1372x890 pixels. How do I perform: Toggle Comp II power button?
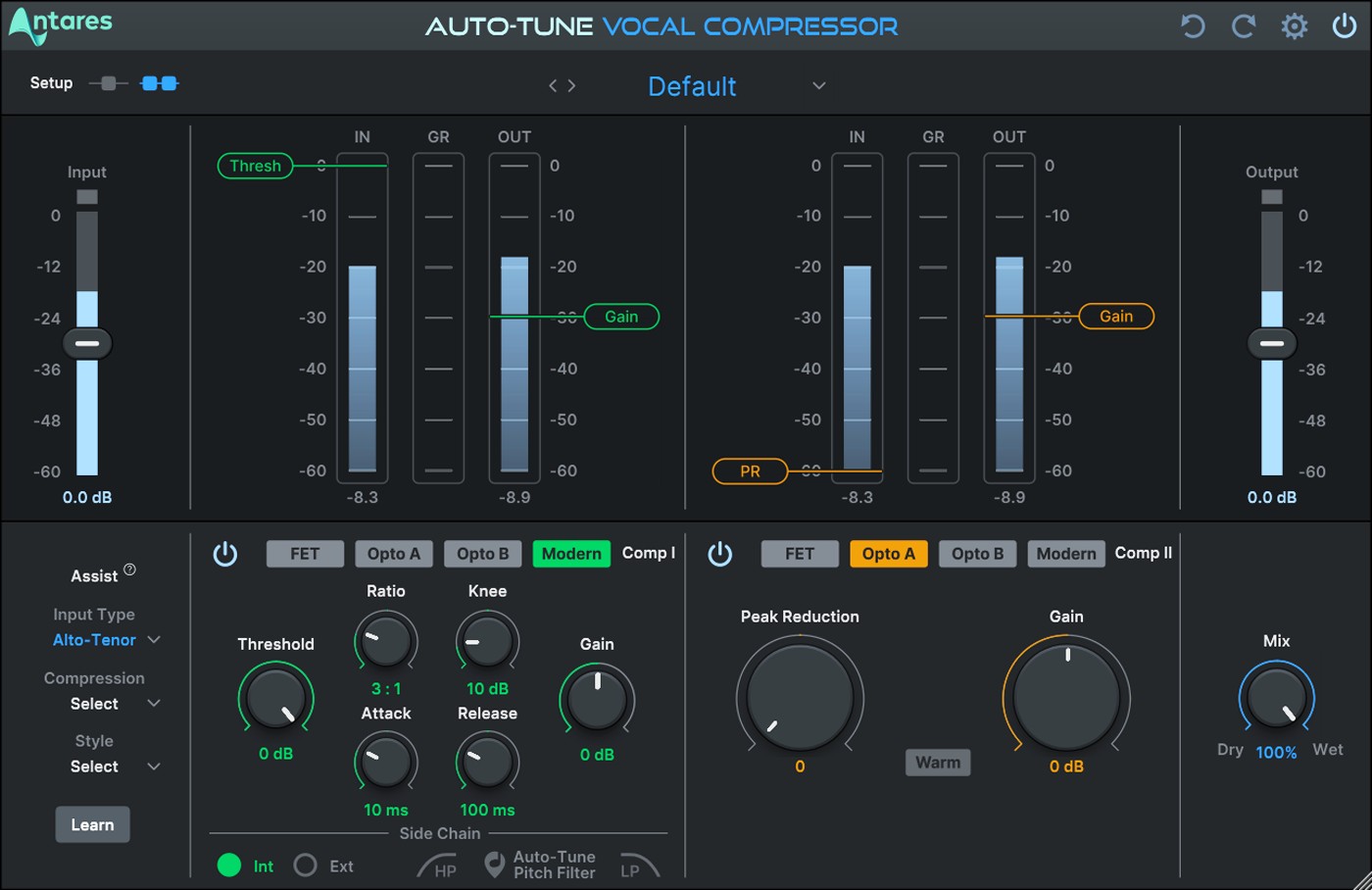pos(720,554)
